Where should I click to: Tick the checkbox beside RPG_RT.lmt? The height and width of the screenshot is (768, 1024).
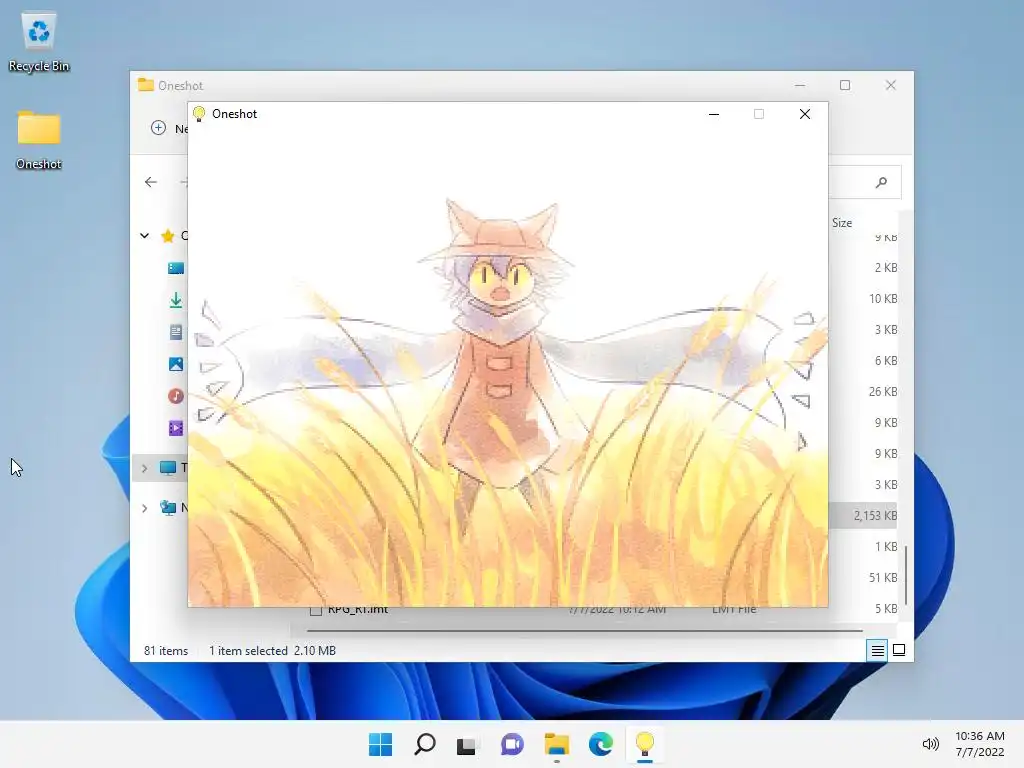click(316, 611)
